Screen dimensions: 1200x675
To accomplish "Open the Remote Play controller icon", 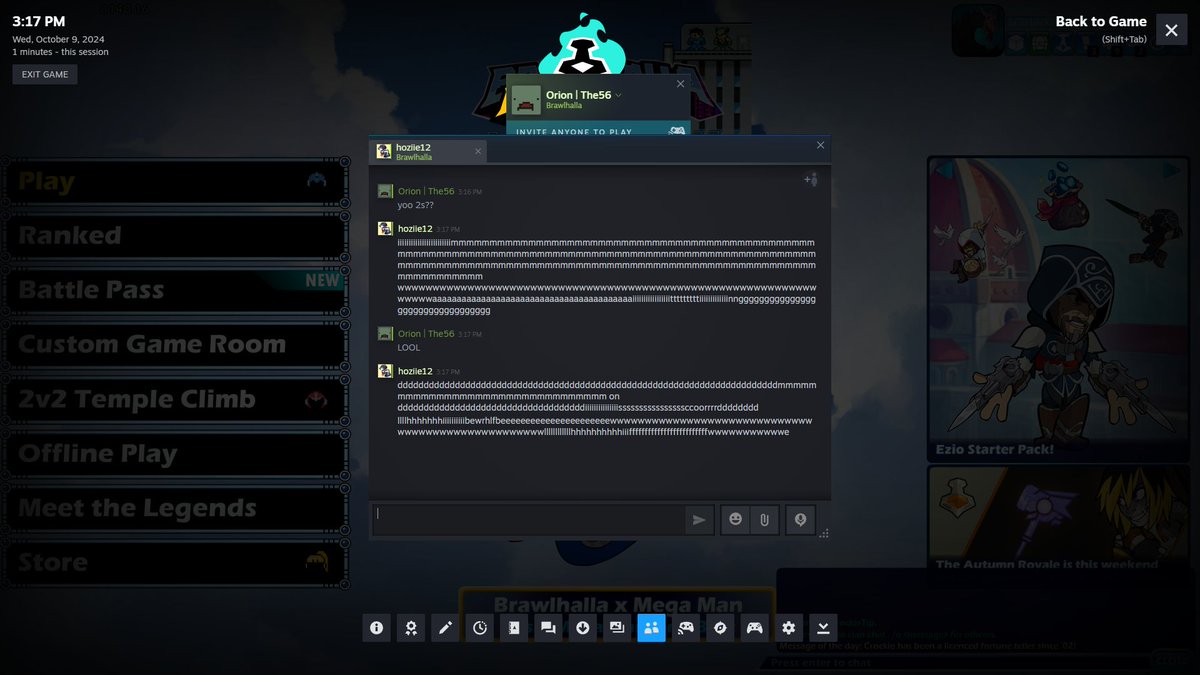I will pyautogui.click(x=686, y=628).
